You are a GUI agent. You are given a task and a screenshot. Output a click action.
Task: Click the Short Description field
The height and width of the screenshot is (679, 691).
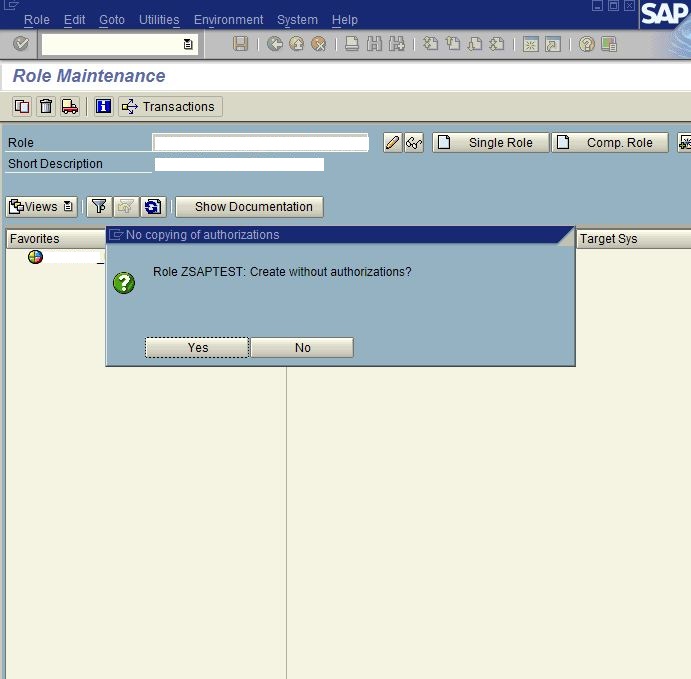(239, 164)
